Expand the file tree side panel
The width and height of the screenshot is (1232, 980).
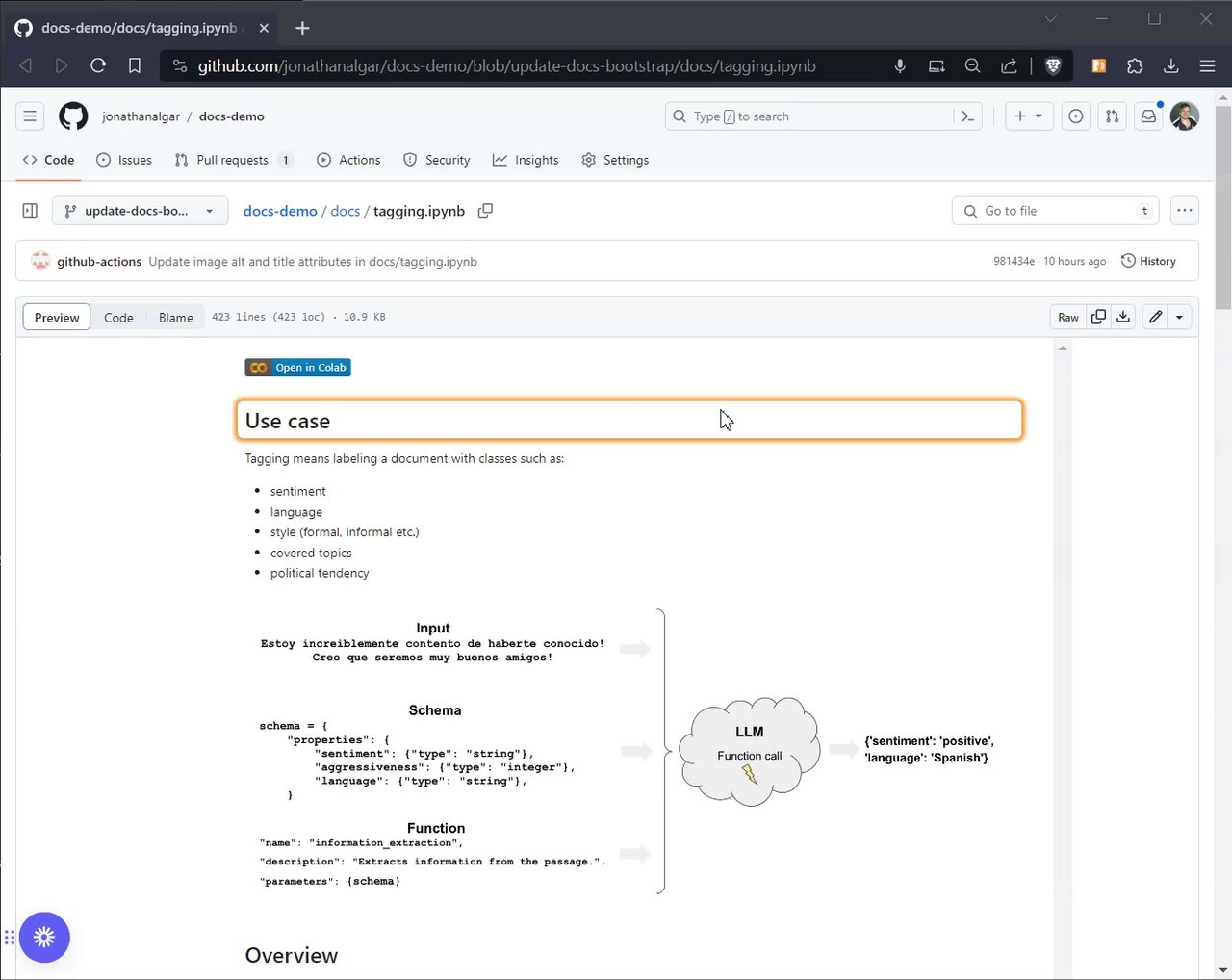click(x=30, y=211)
